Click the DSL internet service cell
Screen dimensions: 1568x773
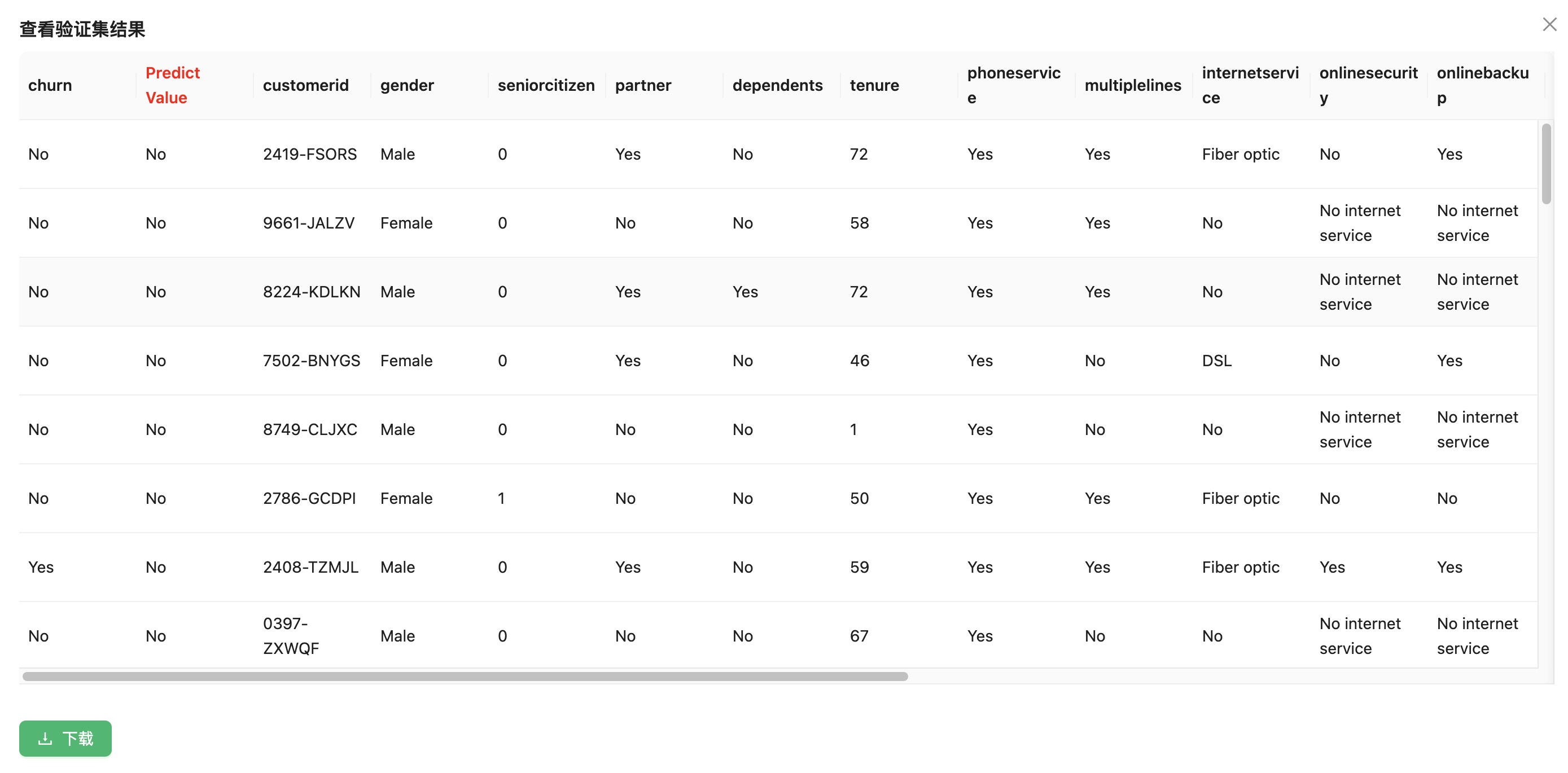point(1217,361)
